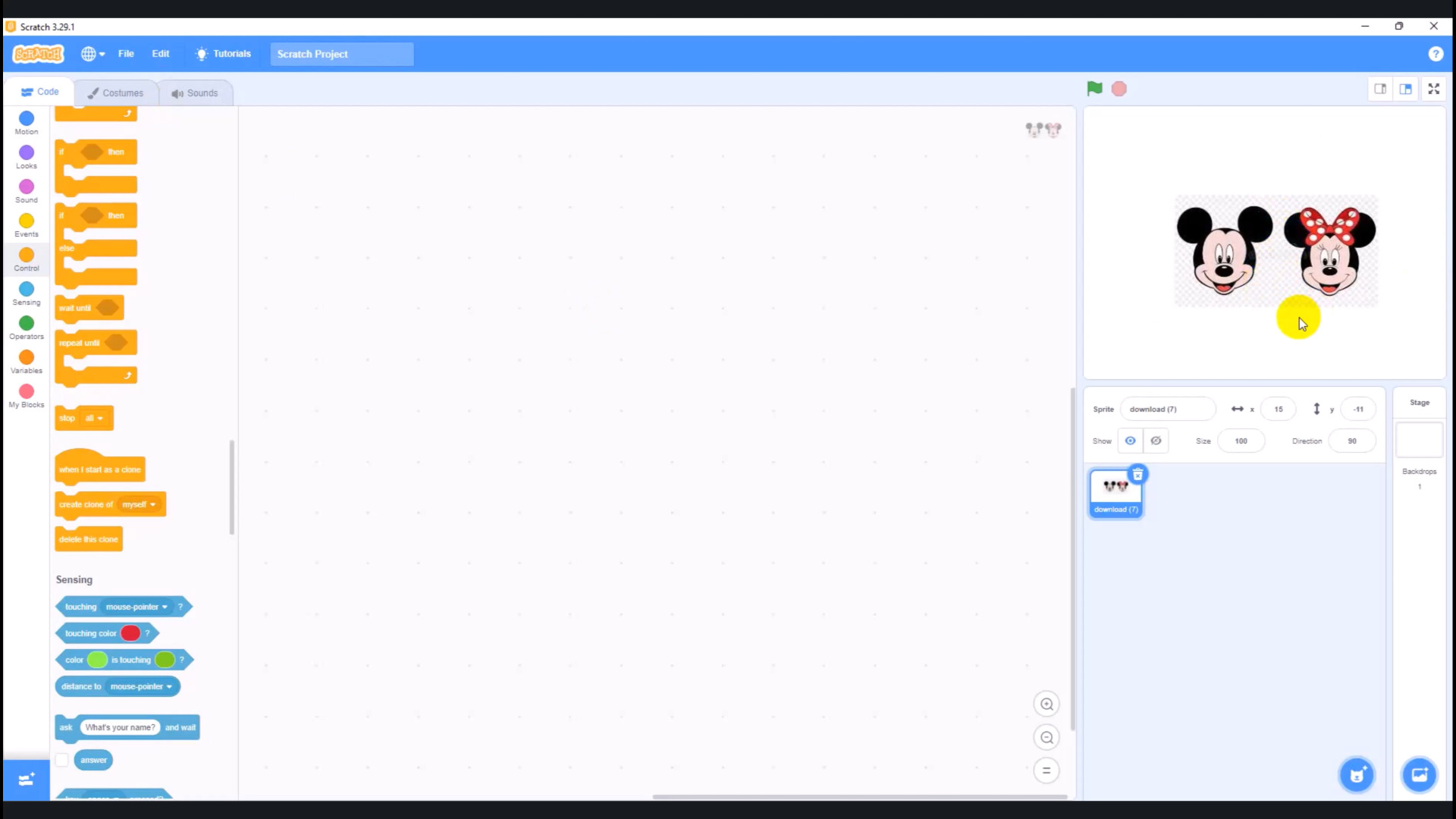This screenshot has height=819, width=1456.
Task: Click the Scratch logo
Action: point(38,54)
